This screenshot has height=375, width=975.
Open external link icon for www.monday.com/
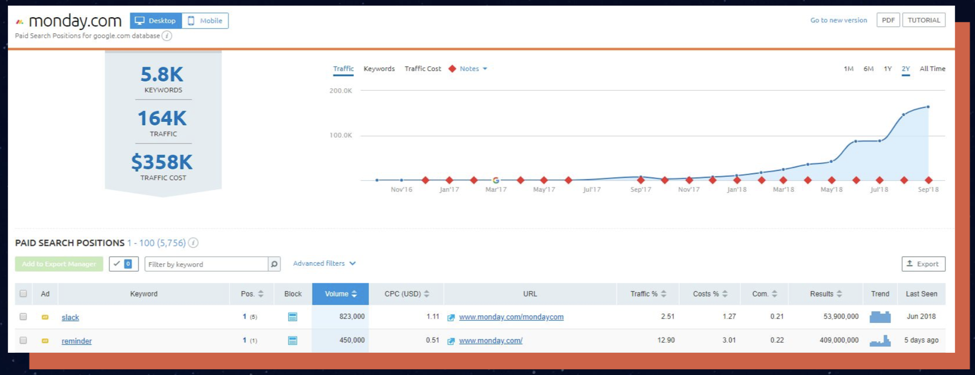452,341
